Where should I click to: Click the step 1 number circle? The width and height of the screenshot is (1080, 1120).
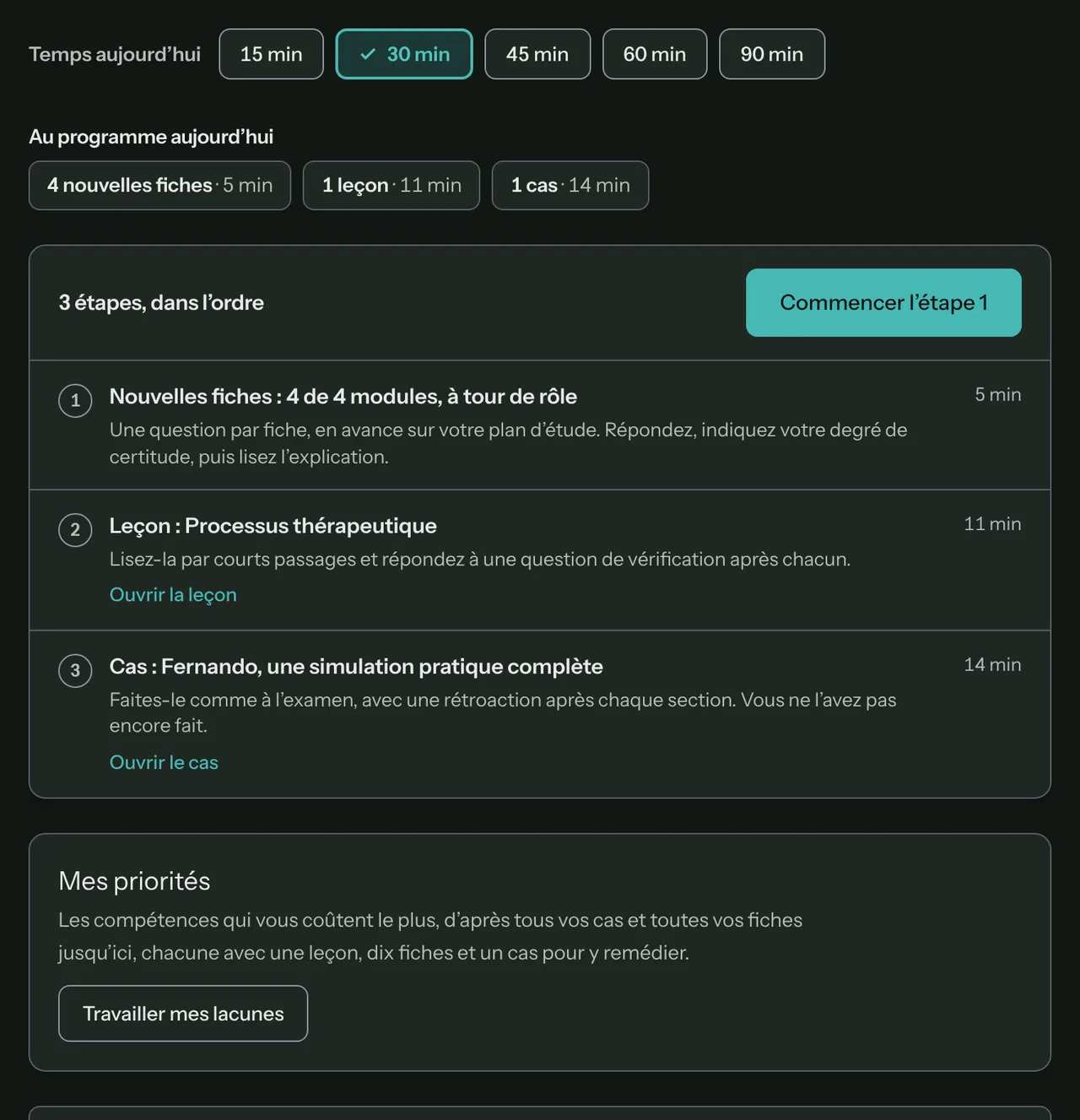(75, 400)
